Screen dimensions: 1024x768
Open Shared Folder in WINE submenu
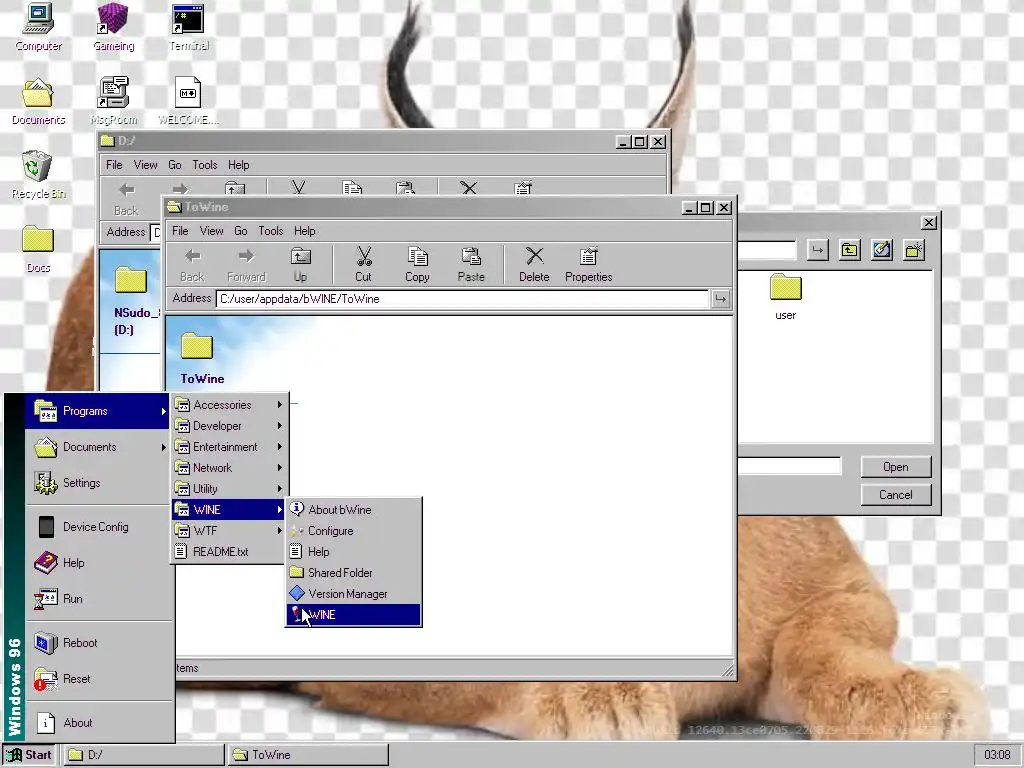[353, 573]
